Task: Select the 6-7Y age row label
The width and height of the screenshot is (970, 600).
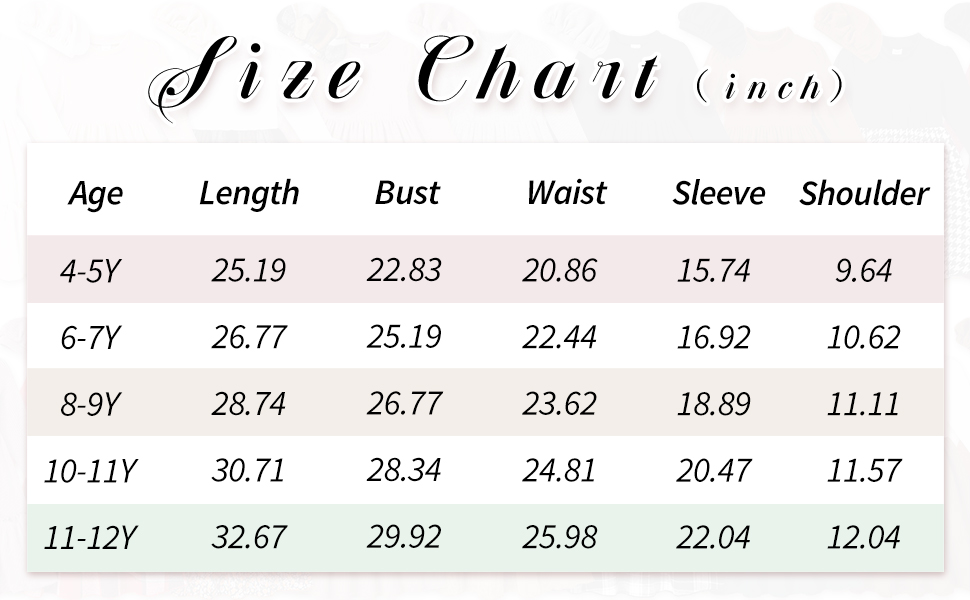Action: pyautogui.click(x=90, y=338)
